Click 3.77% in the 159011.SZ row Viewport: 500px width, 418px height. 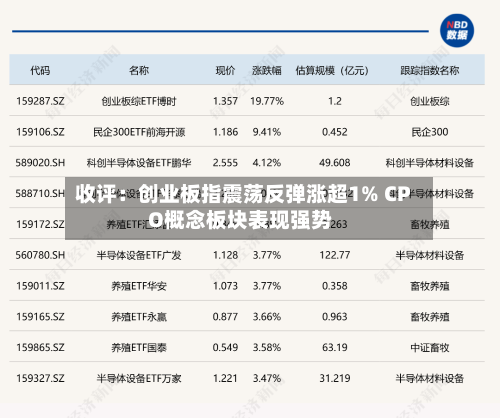pos(267,286)
